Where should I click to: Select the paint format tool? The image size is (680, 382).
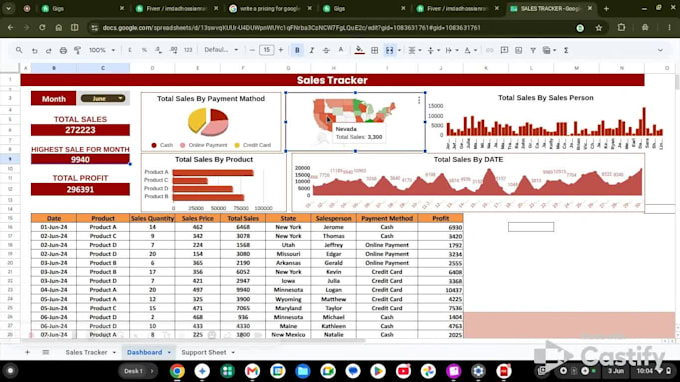[x=78, y=50]
